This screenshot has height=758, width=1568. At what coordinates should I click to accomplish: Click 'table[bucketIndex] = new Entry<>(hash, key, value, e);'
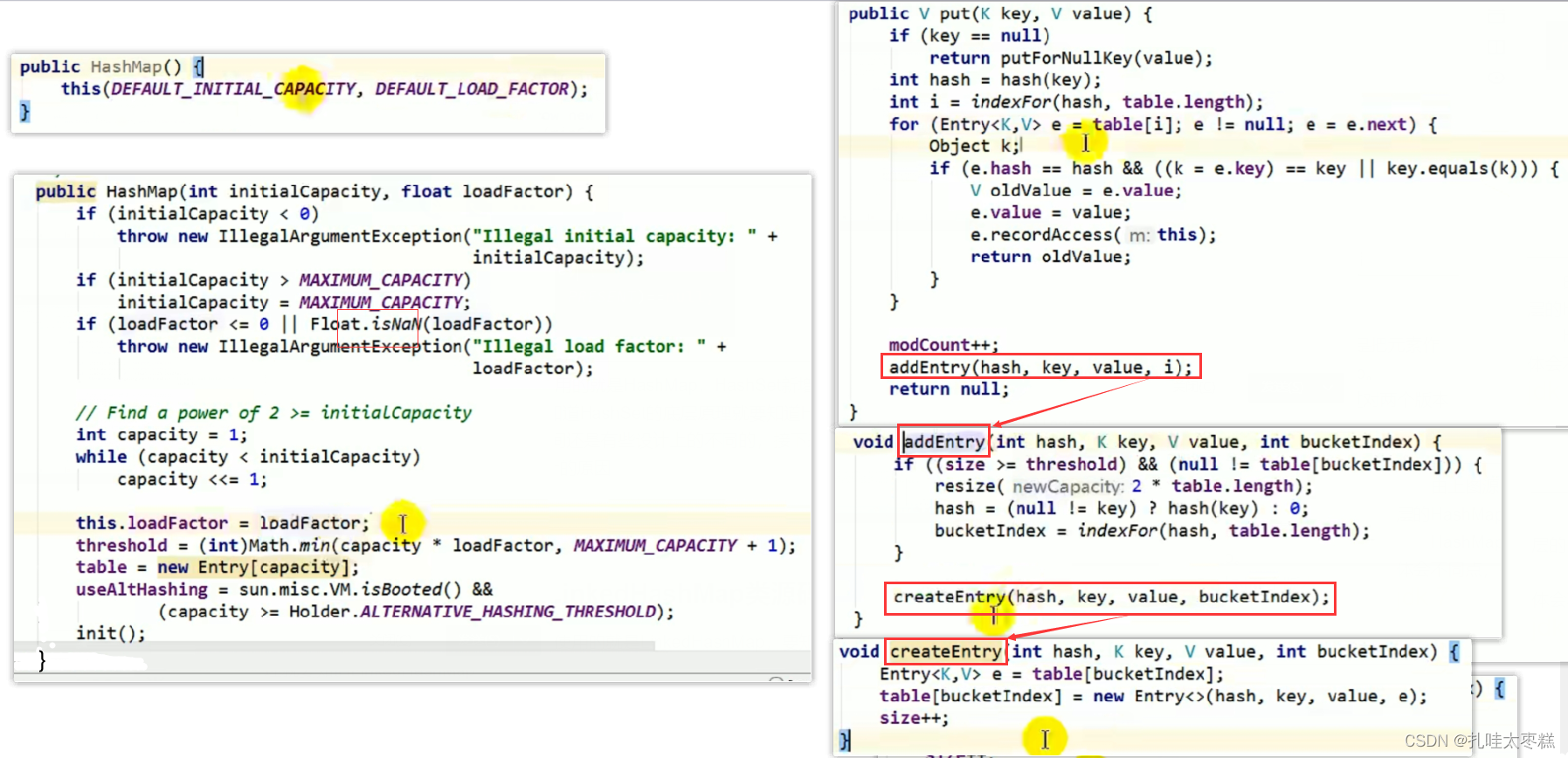click(1153, 696)
